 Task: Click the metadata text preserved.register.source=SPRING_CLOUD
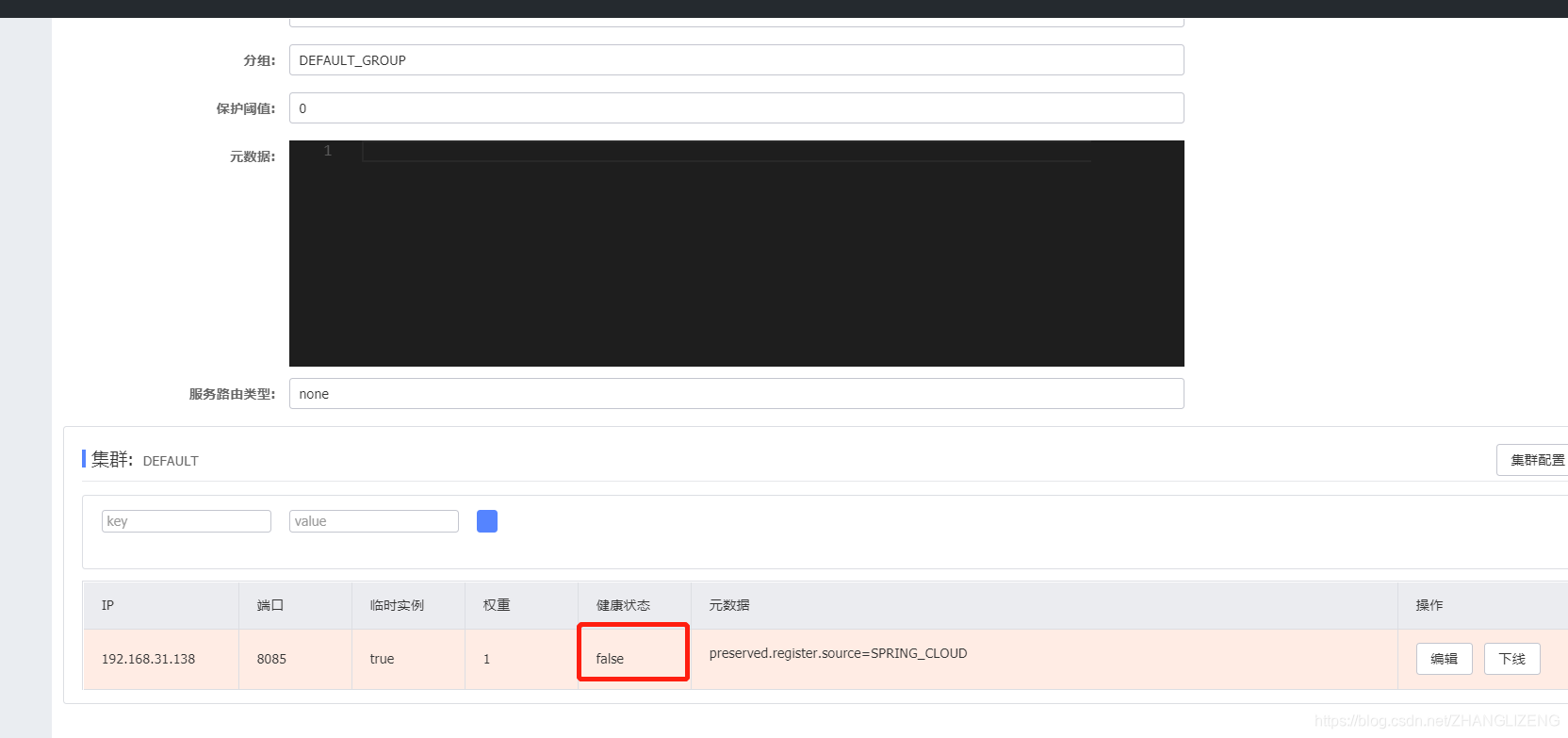[x=838, y=653]
